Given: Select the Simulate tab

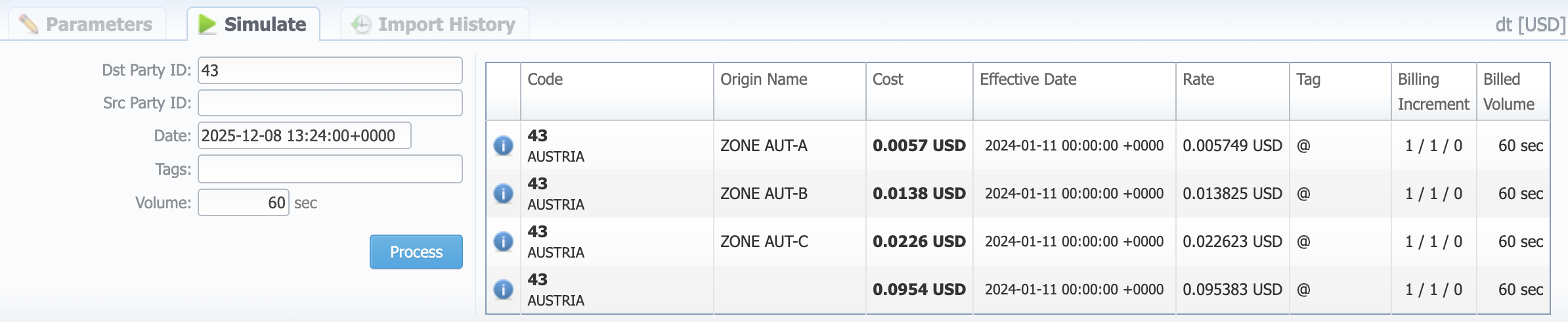Looking at the screenshot, I should tap(253, 24).
